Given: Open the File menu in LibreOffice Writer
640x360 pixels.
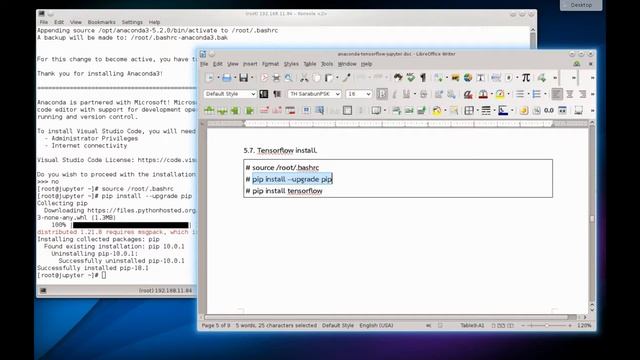Looking at the screenshot, I should [x=204, y=64].
